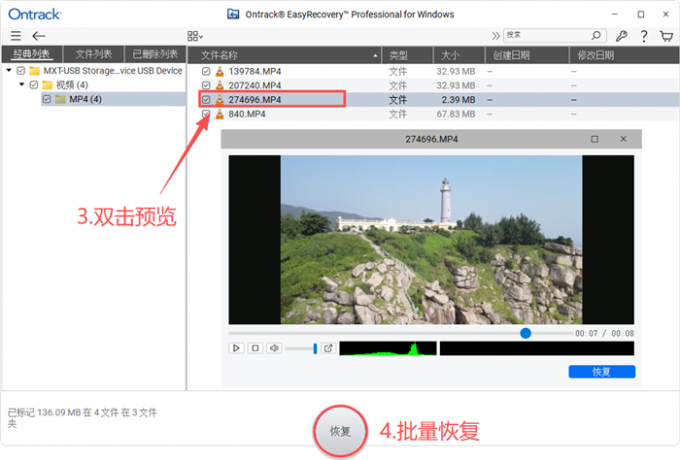
Task: Click the VLC icon of 274696.MP4
Action: [x=220, y=100]
